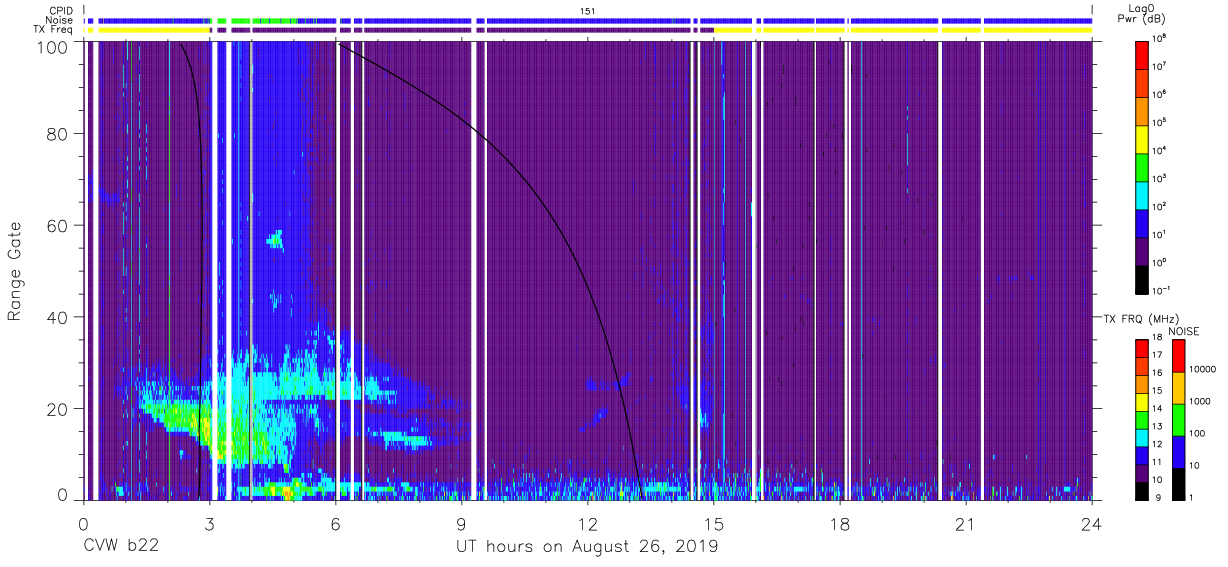Pick the green segment of NOISE colorbar

point(1178,419)
